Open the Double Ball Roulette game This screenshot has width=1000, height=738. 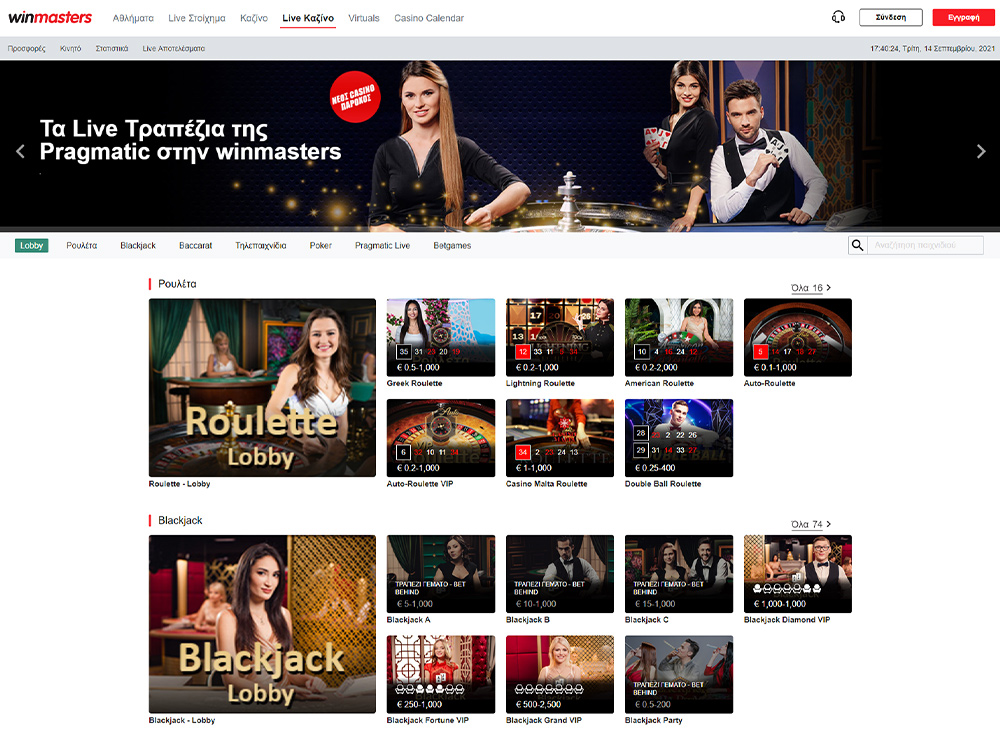tap(679, 438)
